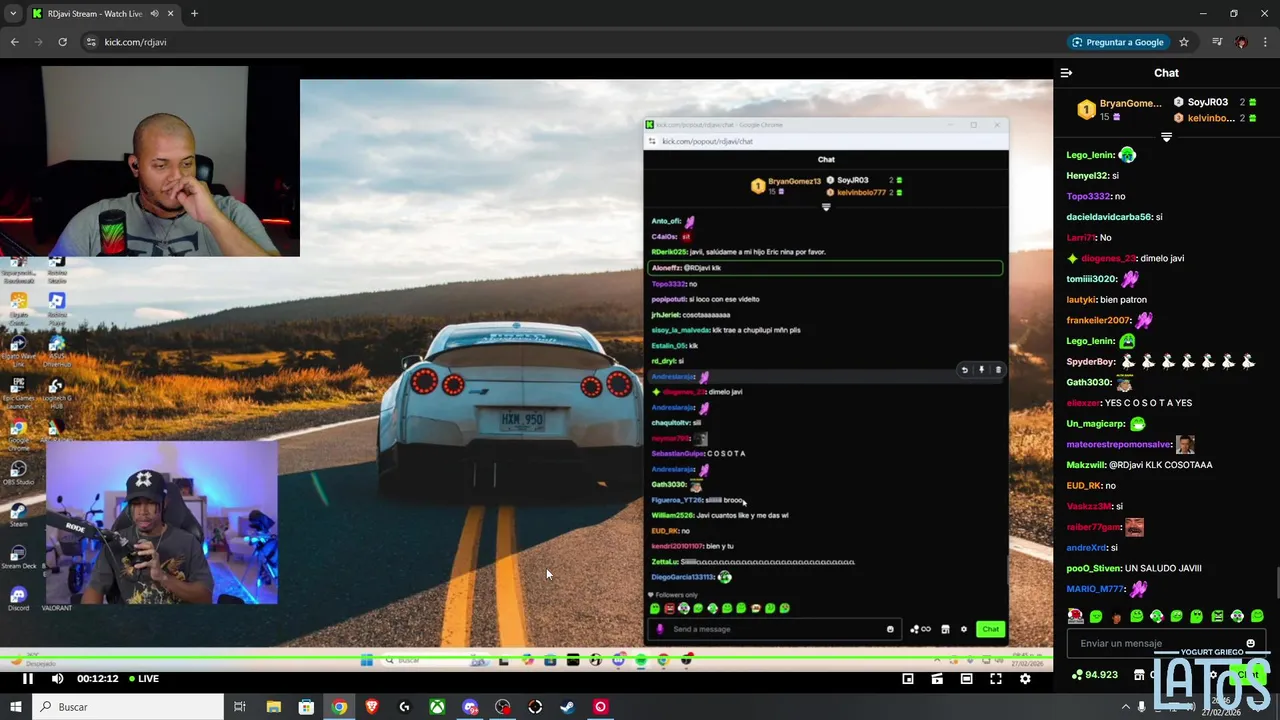Viewport: 1280px width, 720px height.
Task: Click the microphone tray icon
Action: point(1142,707)
